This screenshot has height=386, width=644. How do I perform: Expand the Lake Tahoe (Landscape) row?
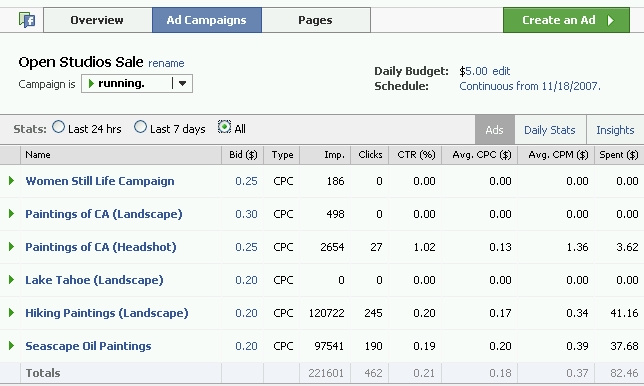pyautogui.click(x=12, y=279)
